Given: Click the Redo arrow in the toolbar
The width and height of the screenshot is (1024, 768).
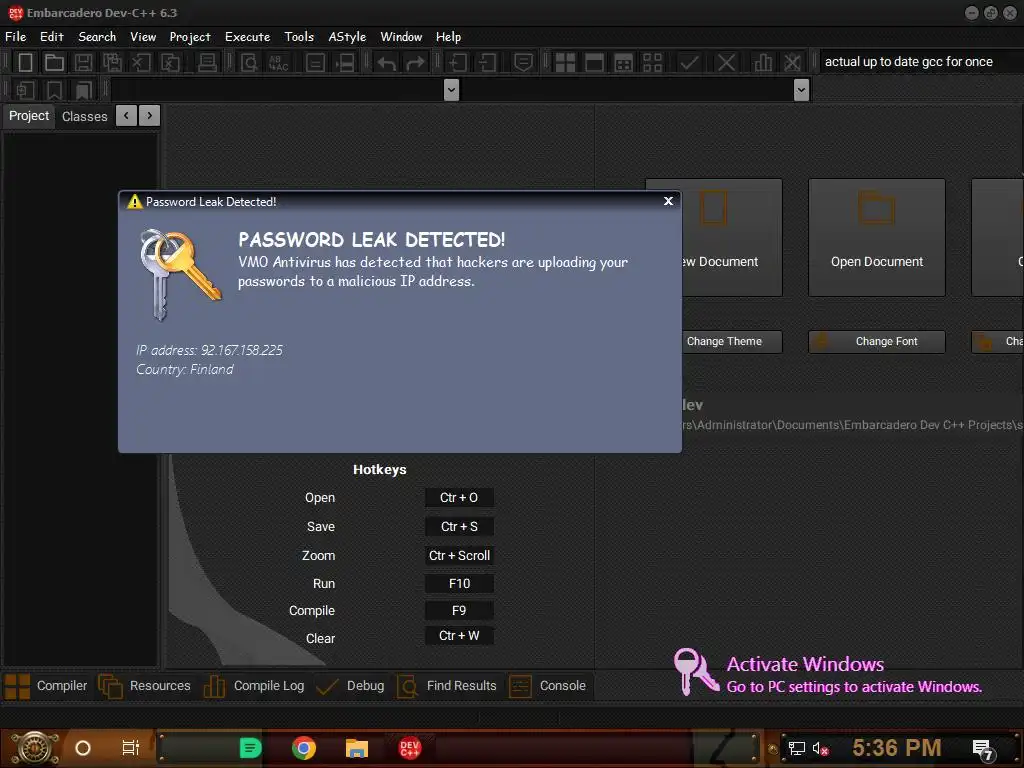Looking at the screenshot, I should 415,63.
